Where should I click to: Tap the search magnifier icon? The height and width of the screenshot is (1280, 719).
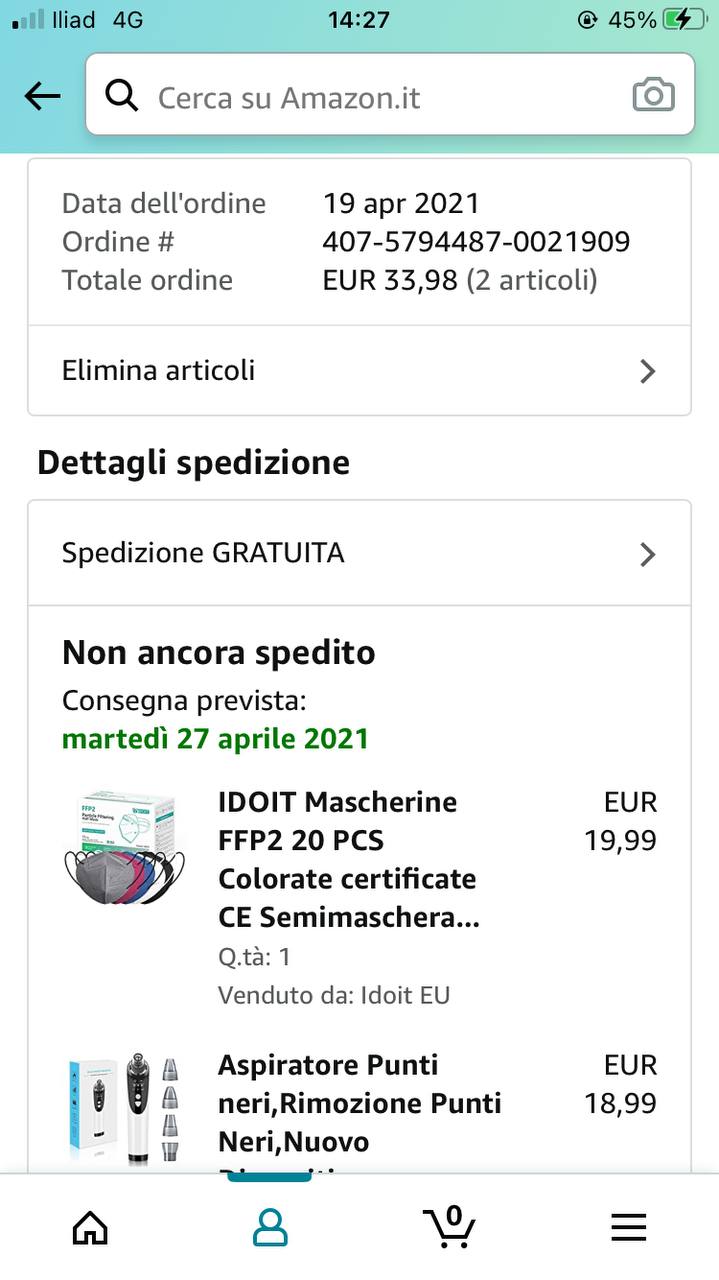[x=122, y=96]
